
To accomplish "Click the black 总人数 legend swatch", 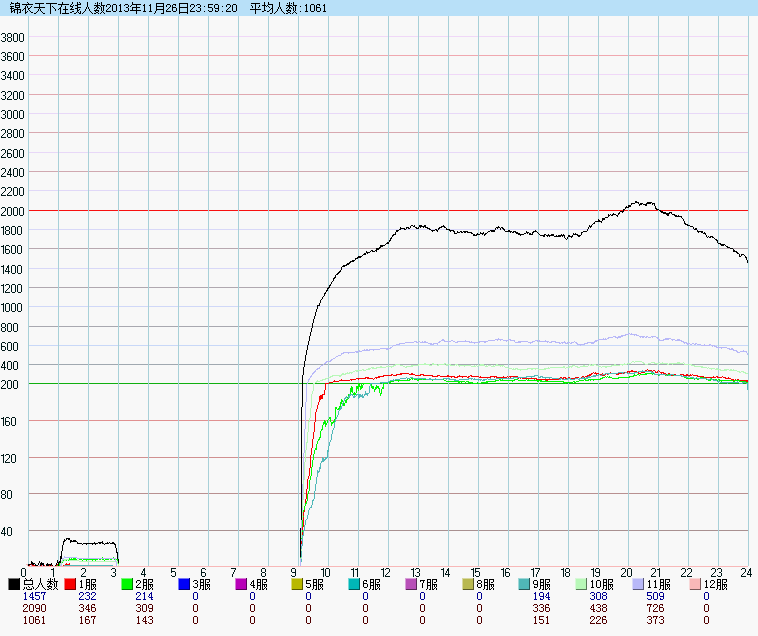I will [14, 584].
